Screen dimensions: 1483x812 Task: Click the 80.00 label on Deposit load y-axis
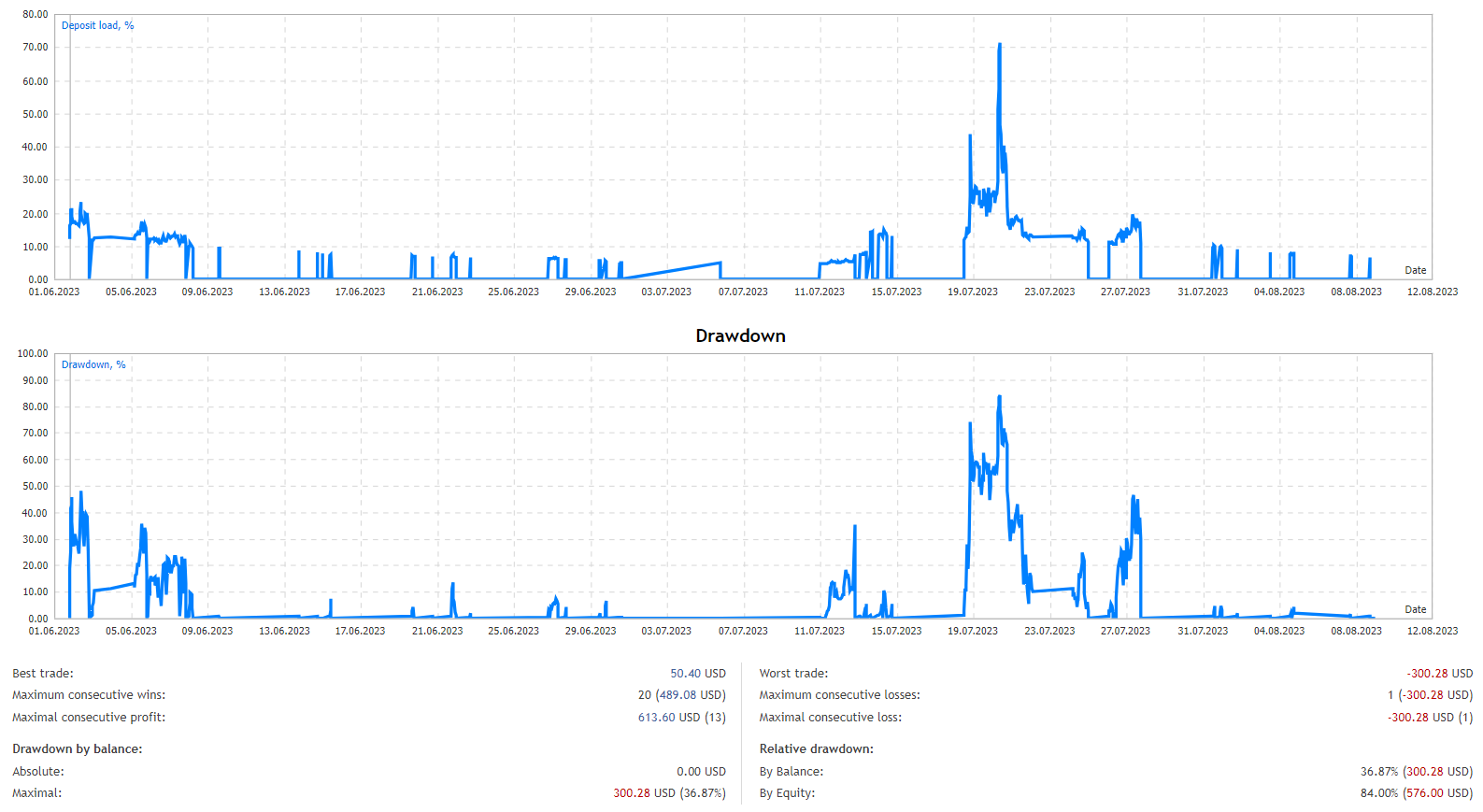coord(36,14)
